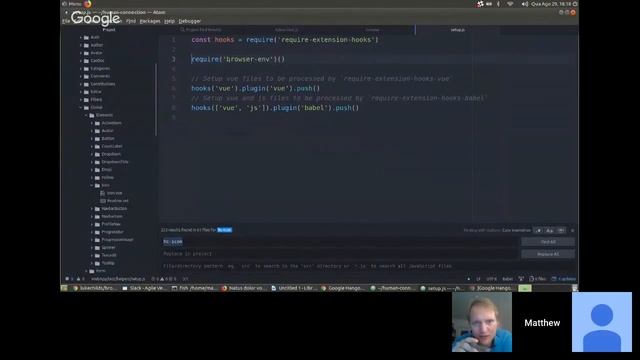Switch to the Untitled 1 LibreOffice taskbar window
The width and height of the screenshot is (640, 360).
point(294,288)
